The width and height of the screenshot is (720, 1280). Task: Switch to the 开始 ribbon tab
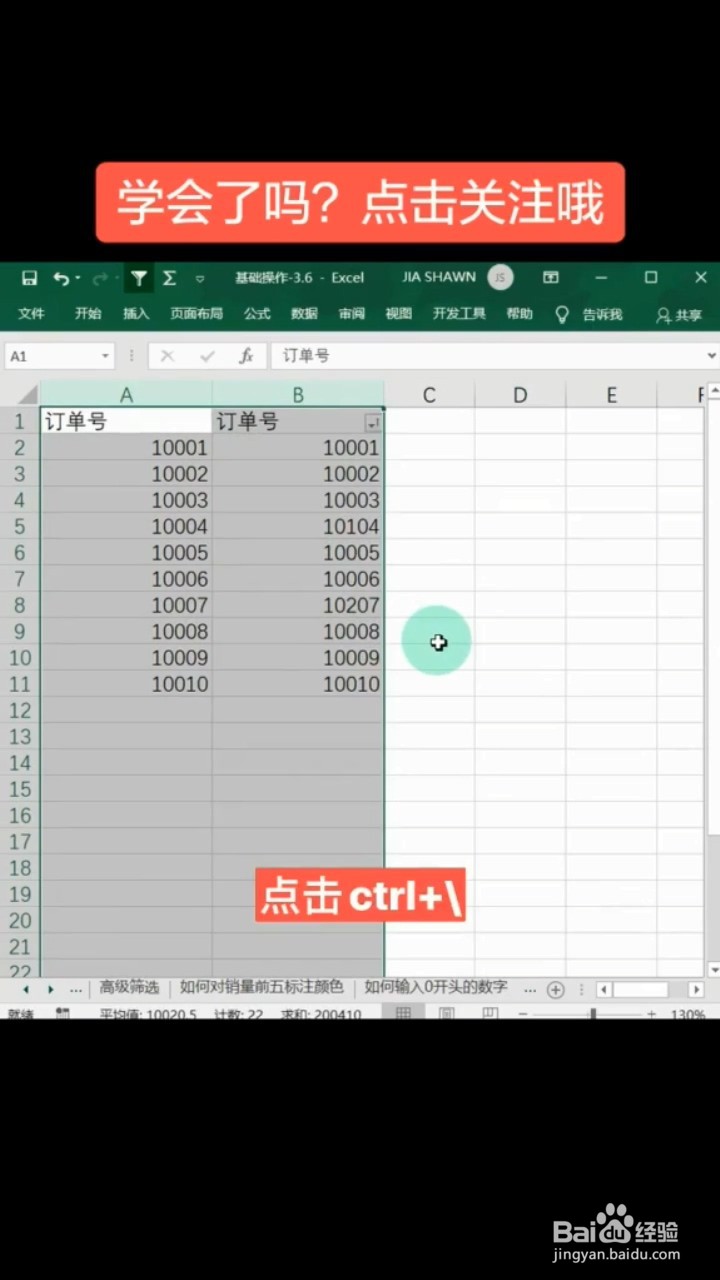[x=88, y=314]
